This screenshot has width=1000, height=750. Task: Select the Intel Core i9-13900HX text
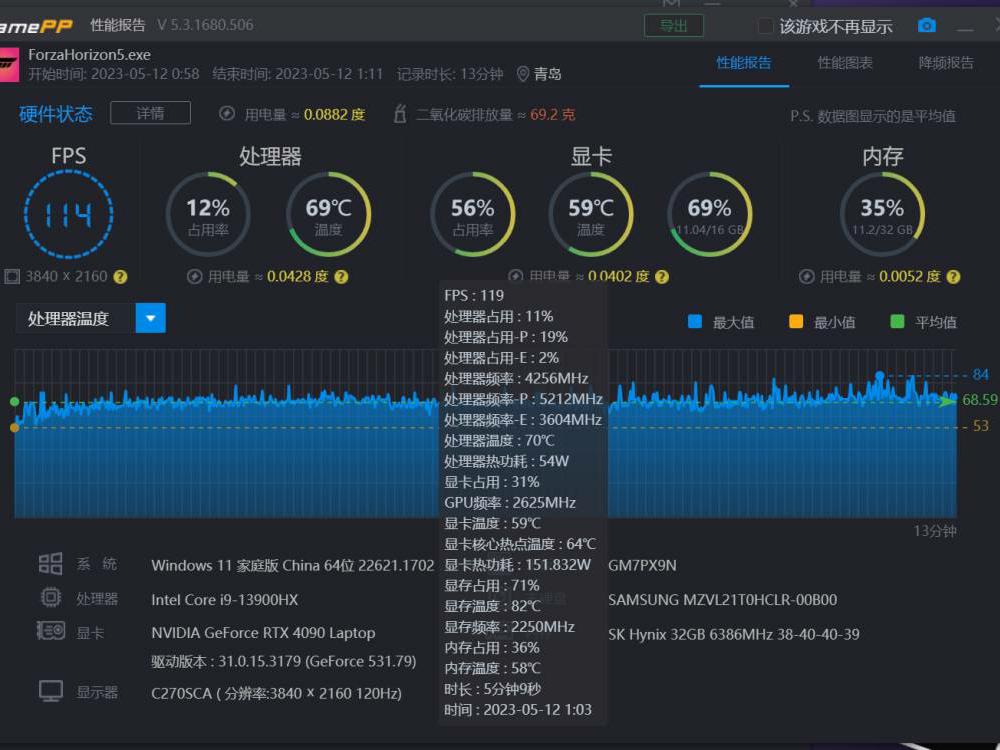point(224,600)
